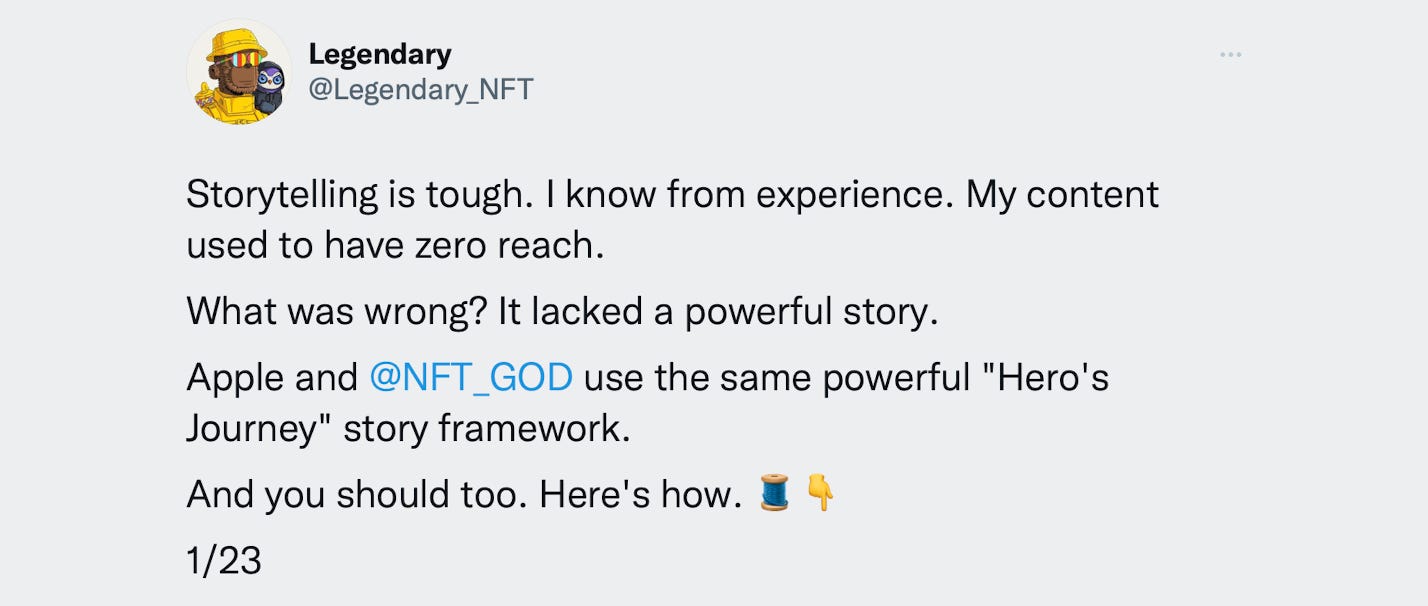Screen dimensions: 1428x606
Task: Click "It lacked a powerful story" text
Action: click(x=720, y=312)
